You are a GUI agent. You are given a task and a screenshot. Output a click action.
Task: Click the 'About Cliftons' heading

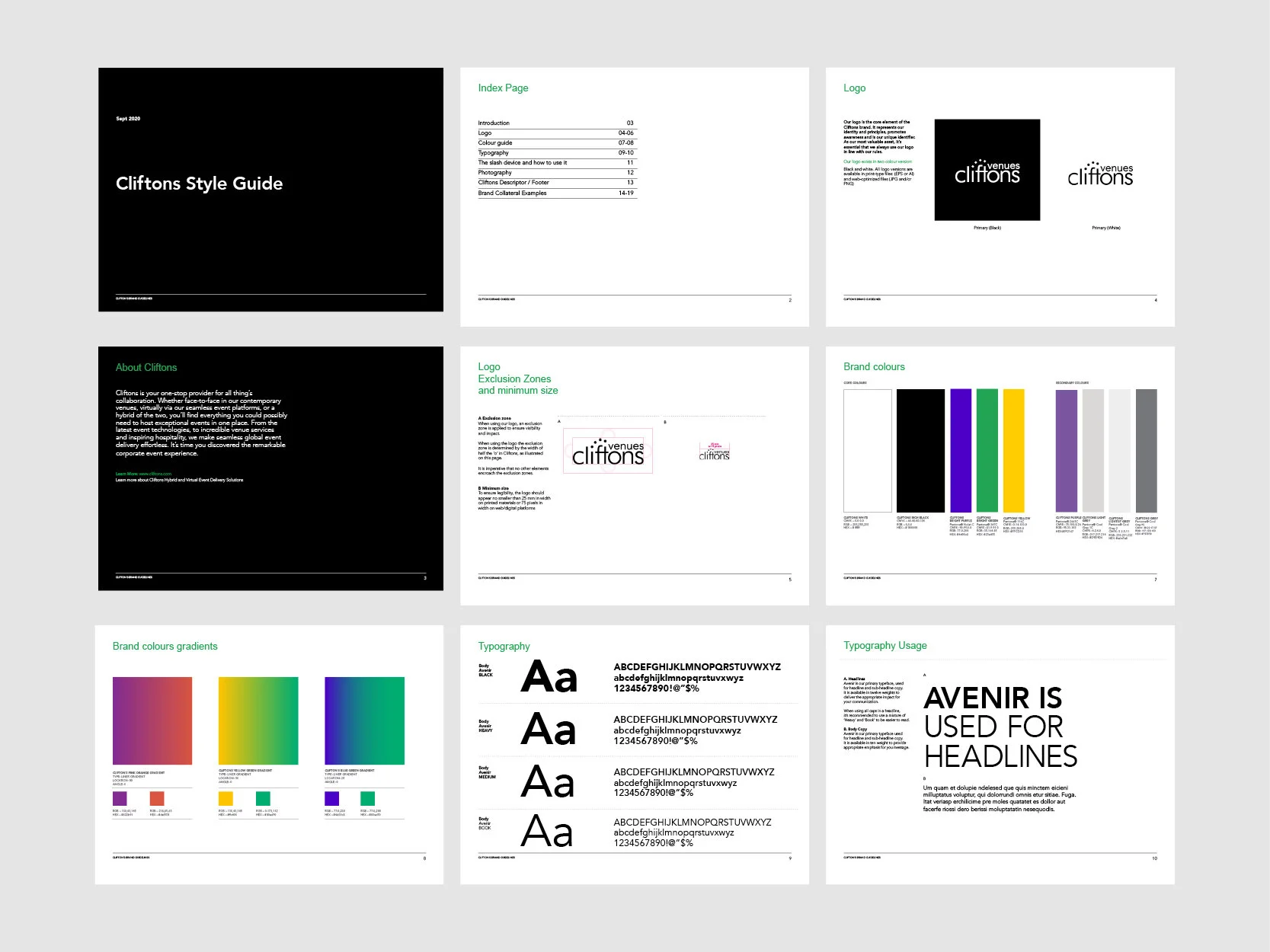(146, 367)
